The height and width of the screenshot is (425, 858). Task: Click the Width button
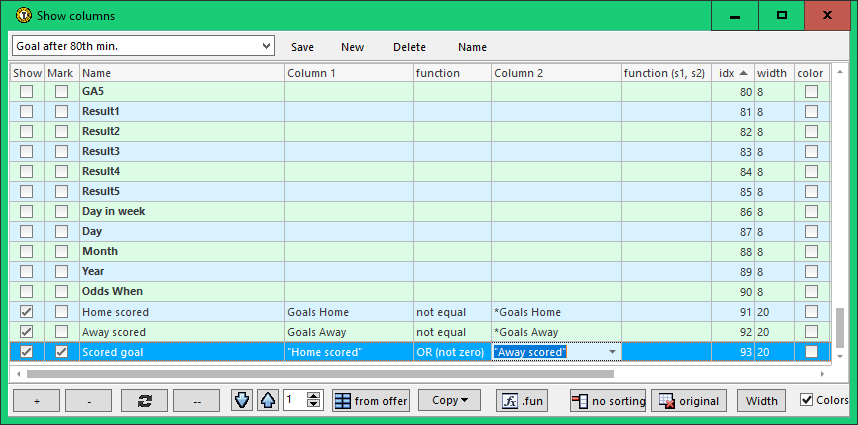click(761, 401)
